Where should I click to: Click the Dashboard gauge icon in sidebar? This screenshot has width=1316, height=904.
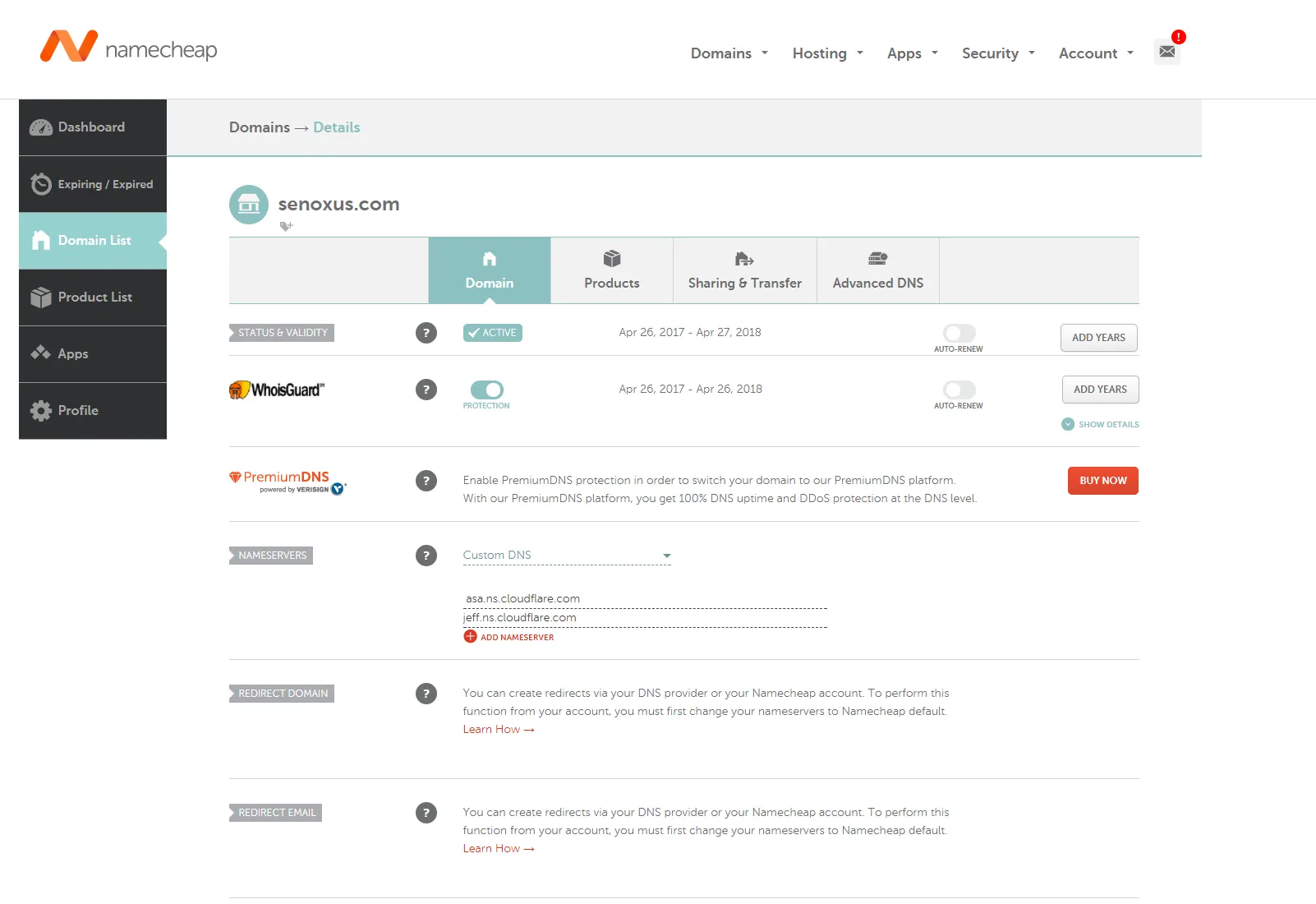click(x=41, y=127)
